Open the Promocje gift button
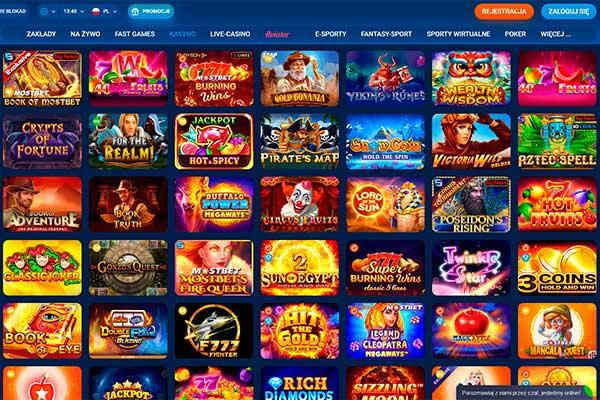 (150, 11)
